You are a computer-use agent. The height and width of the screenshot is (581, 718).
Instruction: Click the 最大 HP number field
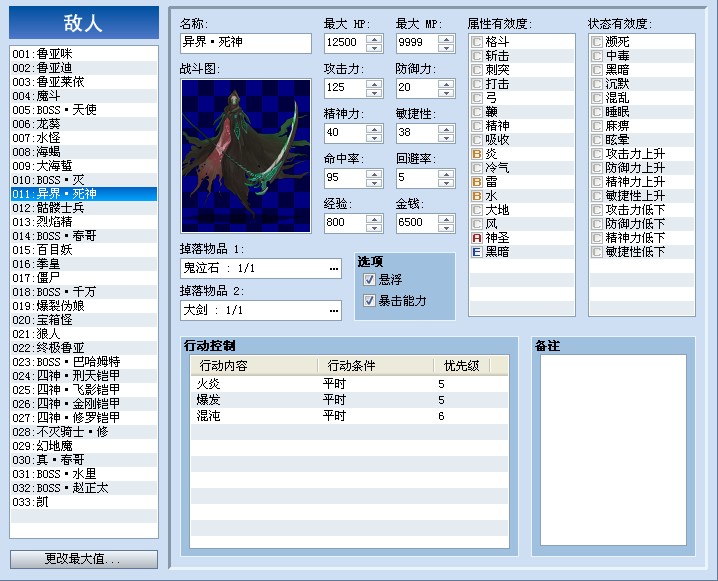[345, 43]
